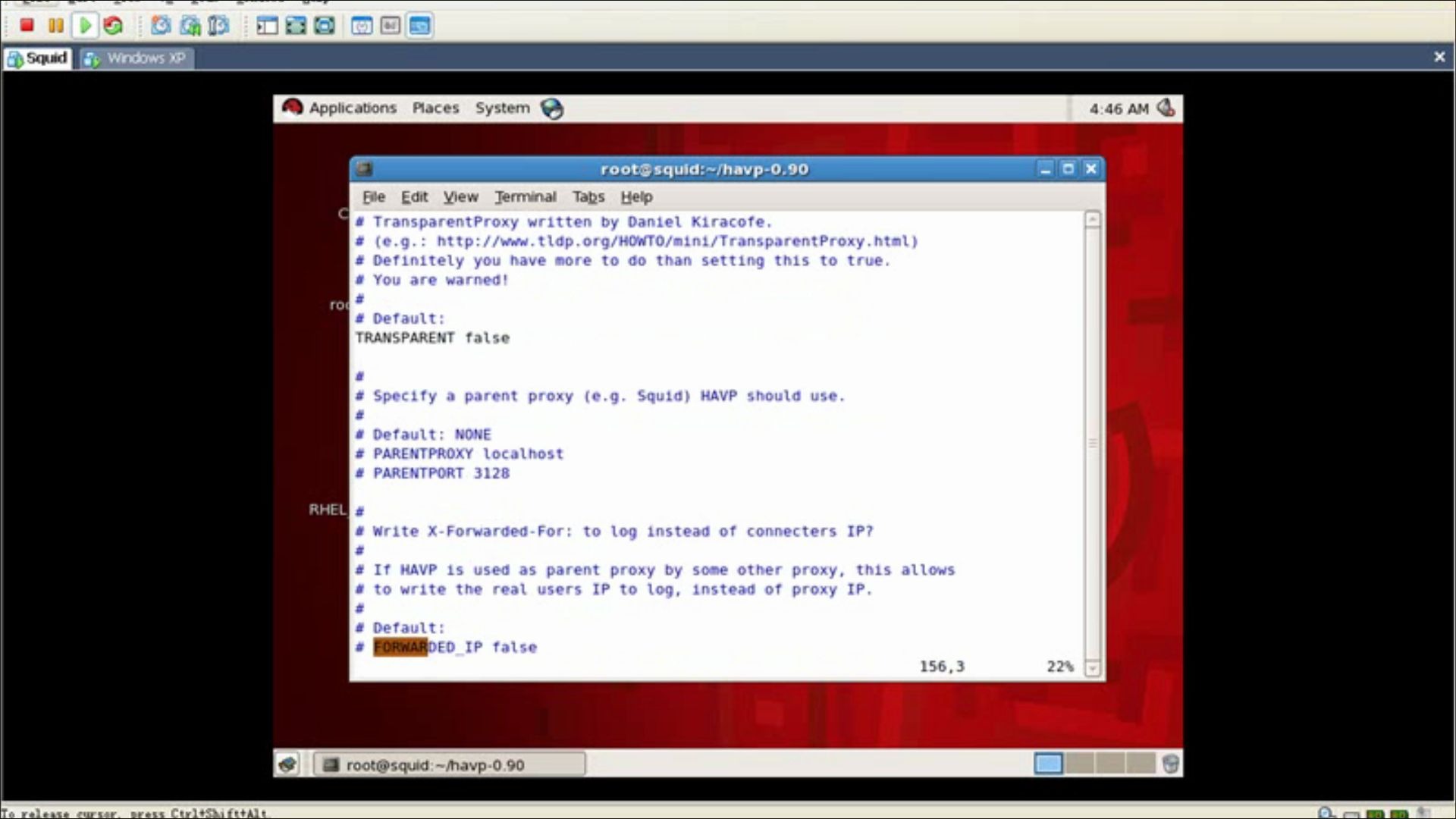Image resolution: width=1456 pixels, height=819 pixels.
Task: Open the terminal Help menu
Action: (x=636, y=196)
